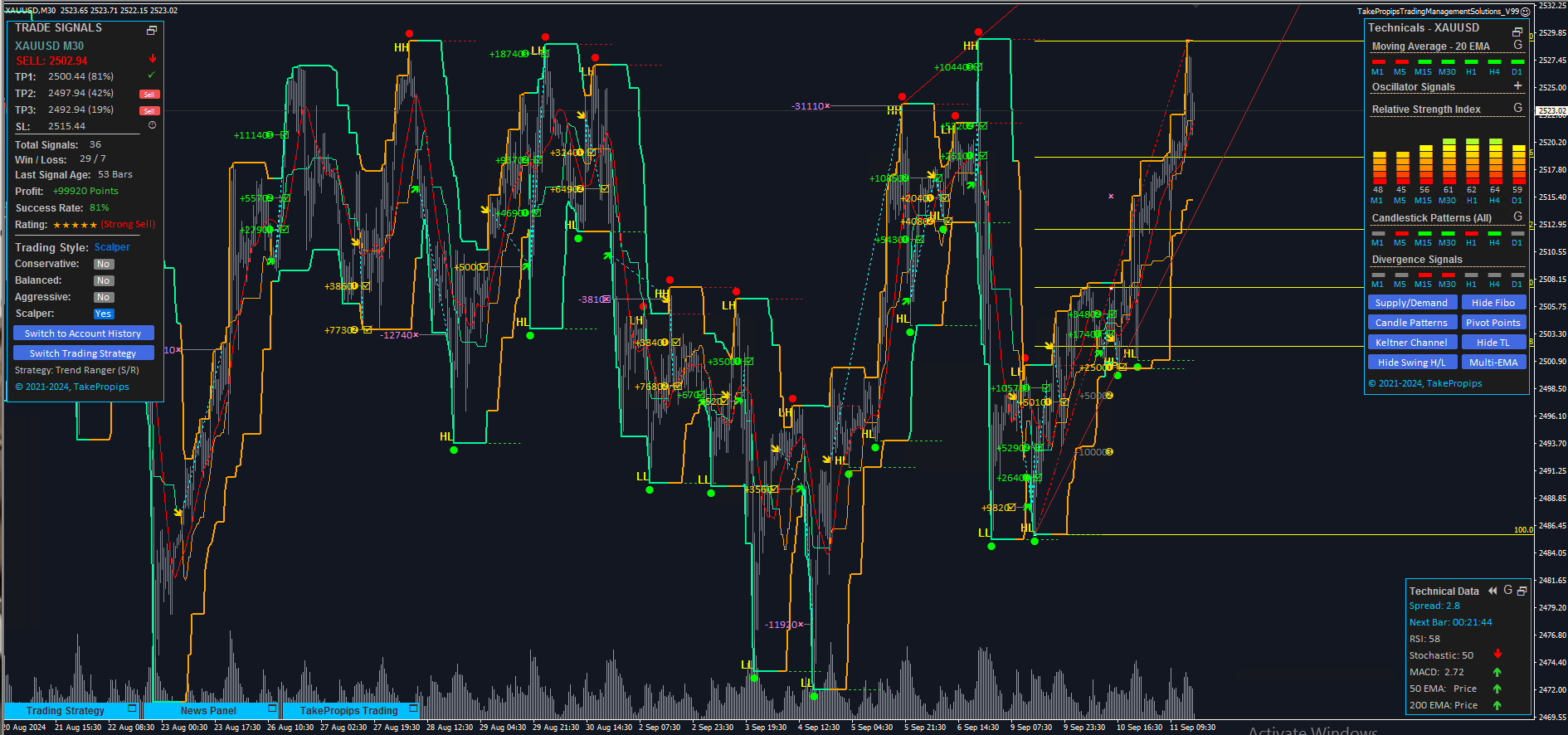The height and width of the screenshot is (735, 1568).
Task: Click the H4 green indicator under Candlestick Patterns
Action: [1494, 233]
